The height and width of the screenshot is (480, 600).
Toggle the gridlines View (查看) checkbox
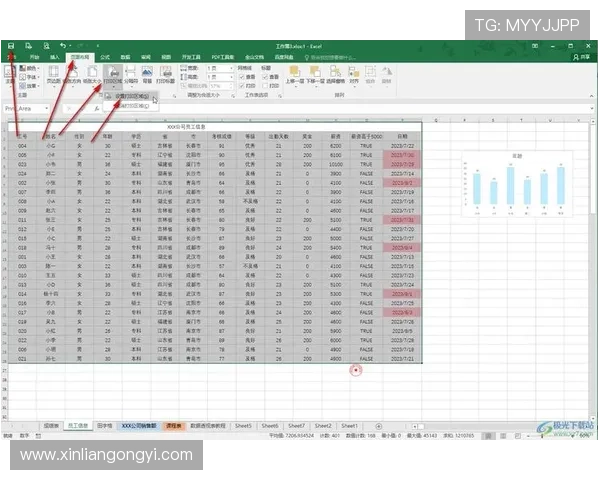point(241,76)
